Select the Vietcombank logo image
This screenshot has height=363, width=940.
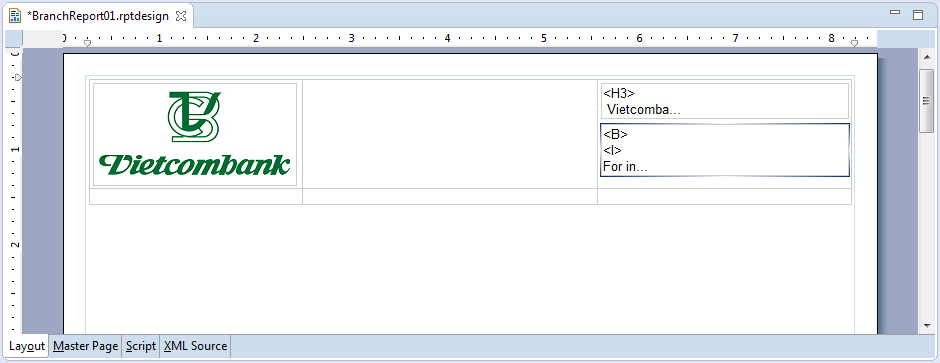(195, 134)
